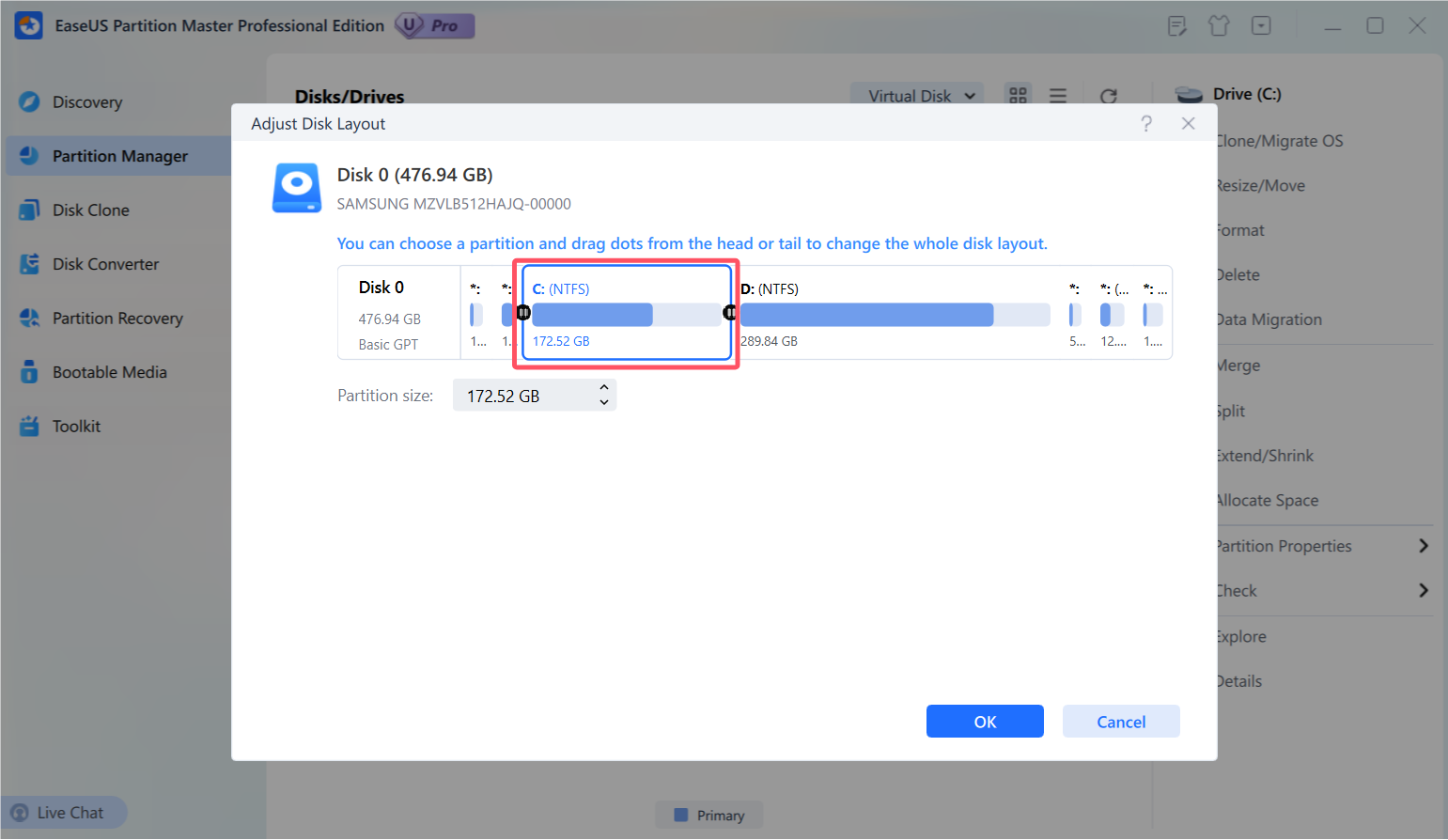This screenshot has height=840, width=1448.
Task: Click the tail handle of C: partition
Action: tap(730, 313)
